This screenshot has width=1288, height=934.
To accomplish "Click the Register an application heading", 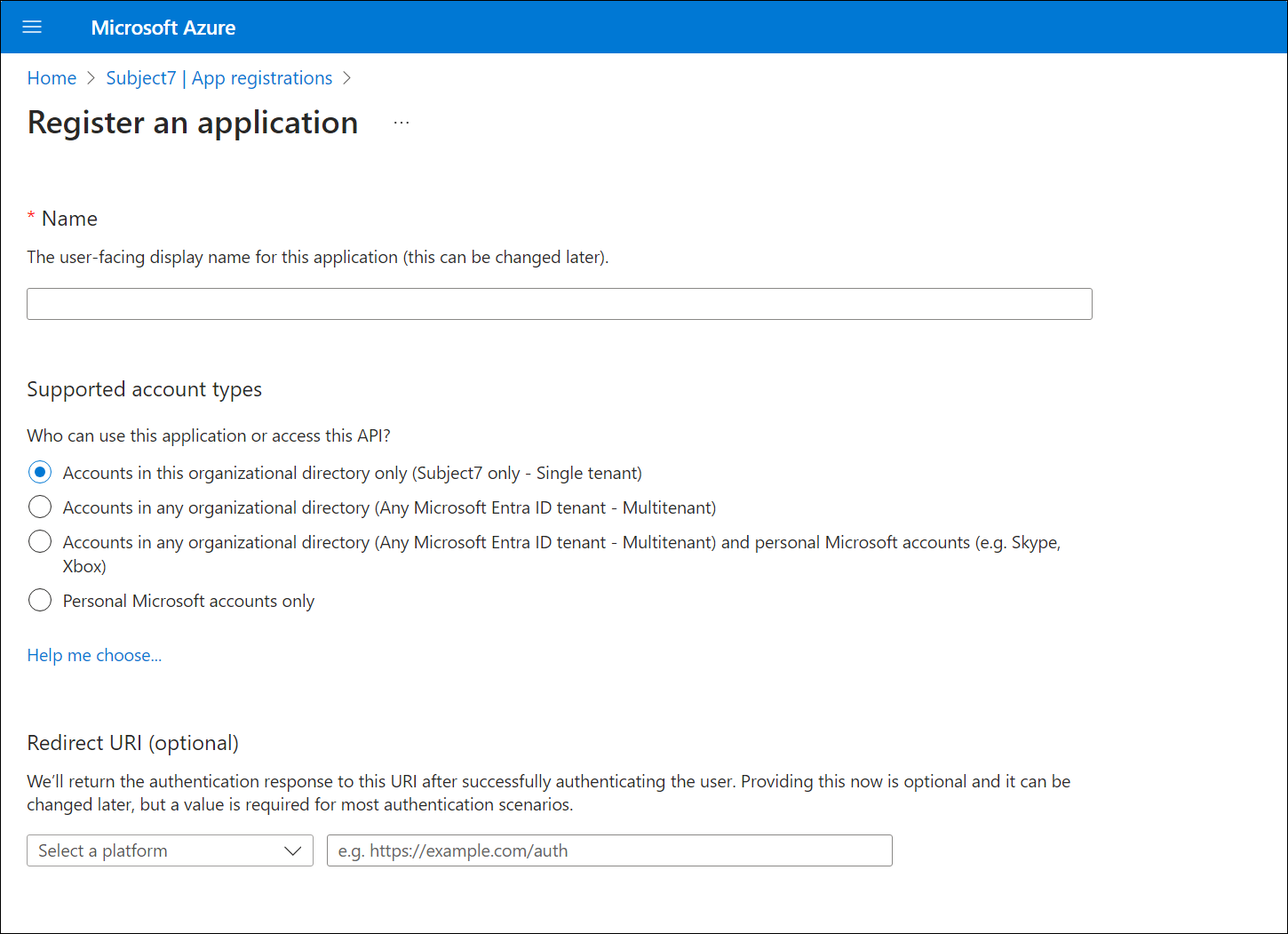I will coord(193,123).
